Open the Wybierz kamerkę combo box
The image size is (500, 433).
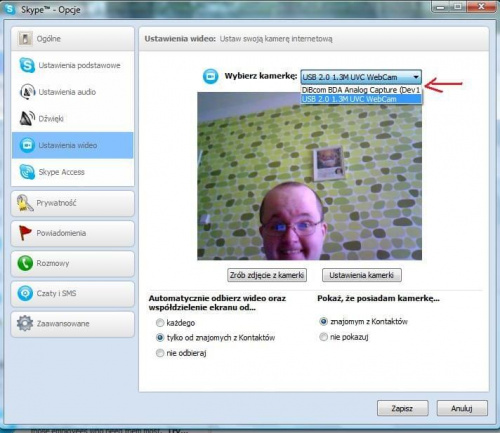tap(361, 77)
